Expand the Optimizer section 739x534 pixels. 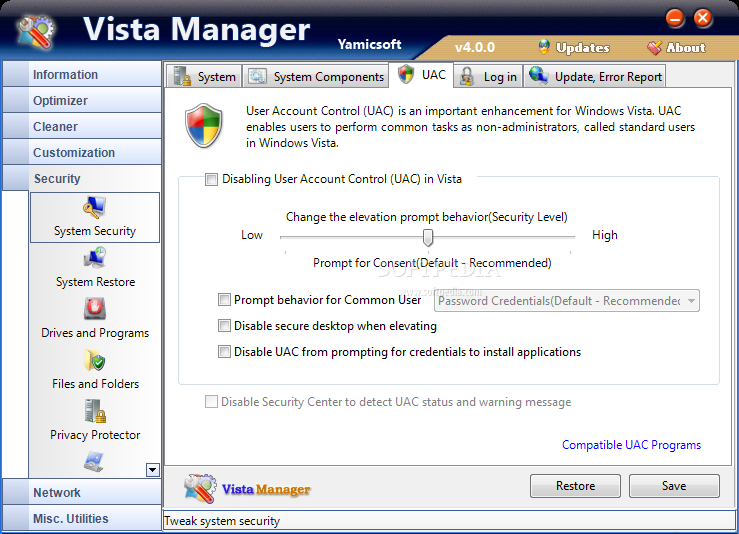click(82, 100)
